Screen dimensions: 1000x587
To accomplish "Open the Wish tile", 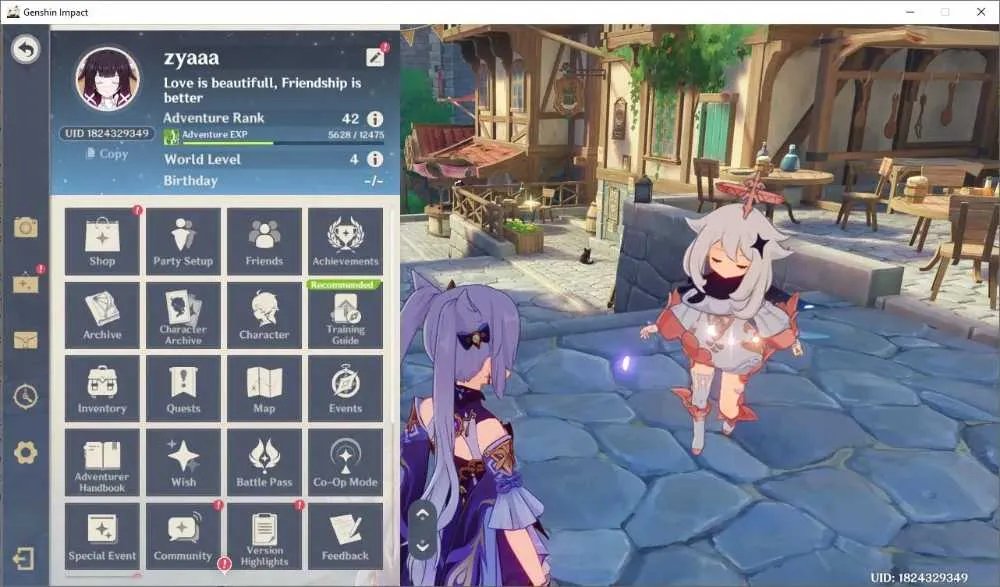I will point(183,463).
